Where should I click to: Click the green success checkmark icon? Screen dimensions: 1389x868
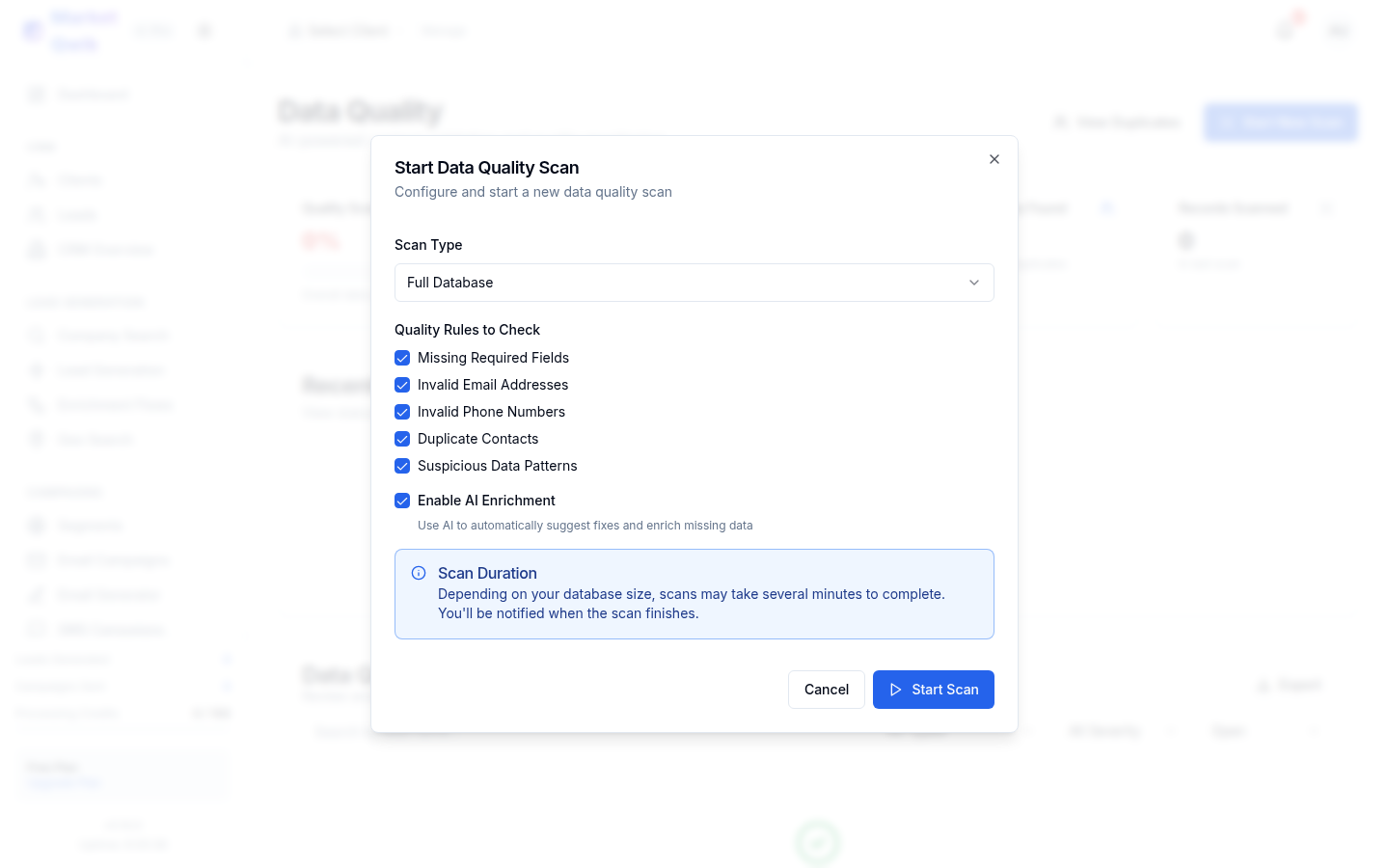[x=817, y=843]
